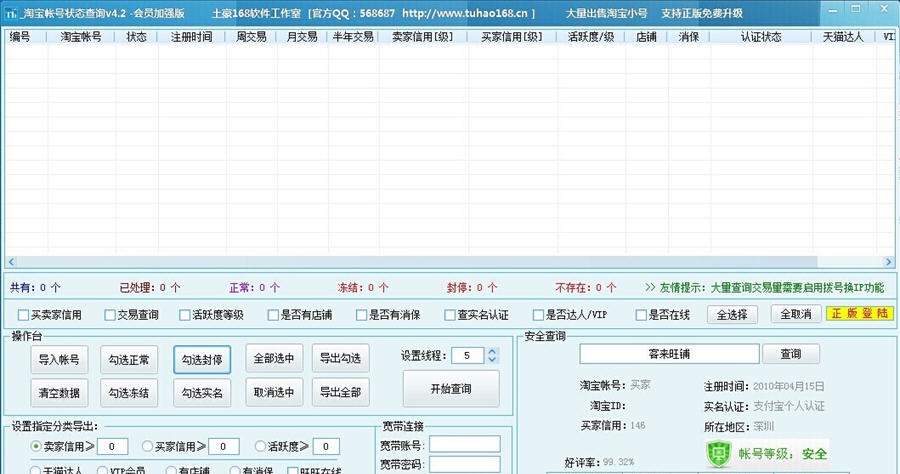The height and width of the screenshot is (474, 900).
Task: Click the green shield account-level icon
Action: pyautogui.click(x=717, y=453)
